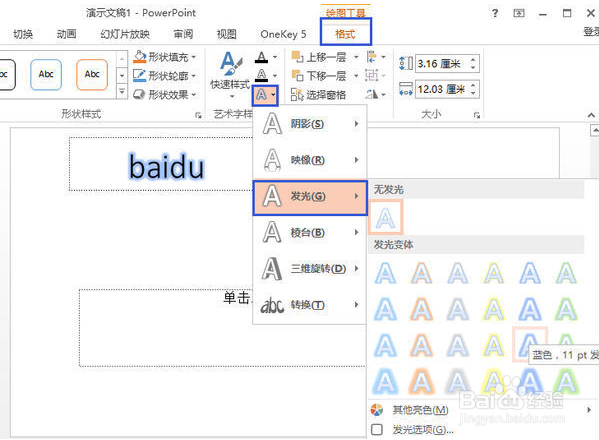Select highlighted blue 11 pt glow variant
Image resolution: width=599 pixels, height=440 pixels.
530,345
